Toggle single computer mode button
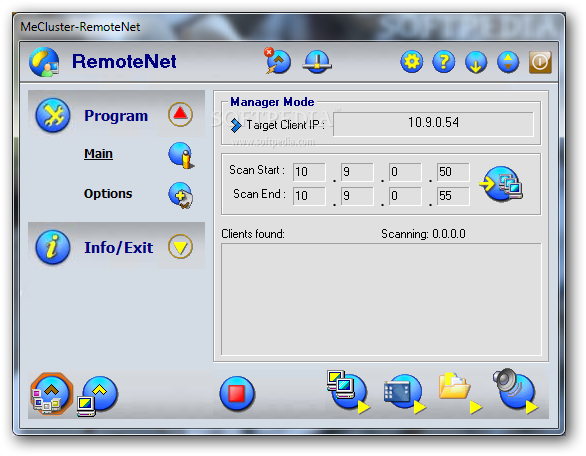The image size is (586, 456). pos(98,396)
